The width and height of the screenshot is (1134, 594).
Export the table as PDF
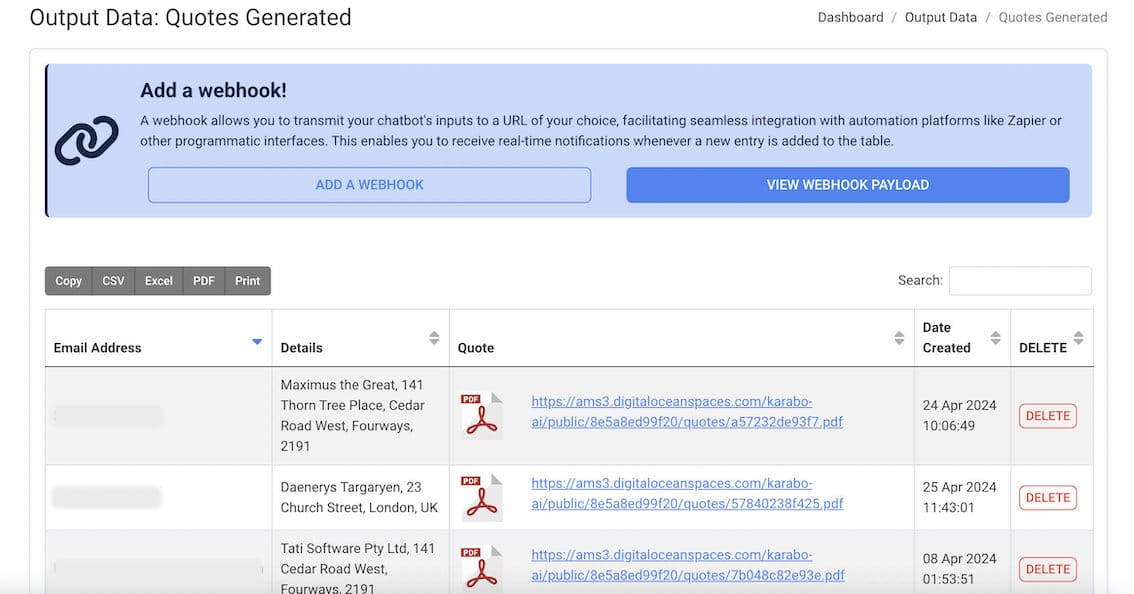204,281
